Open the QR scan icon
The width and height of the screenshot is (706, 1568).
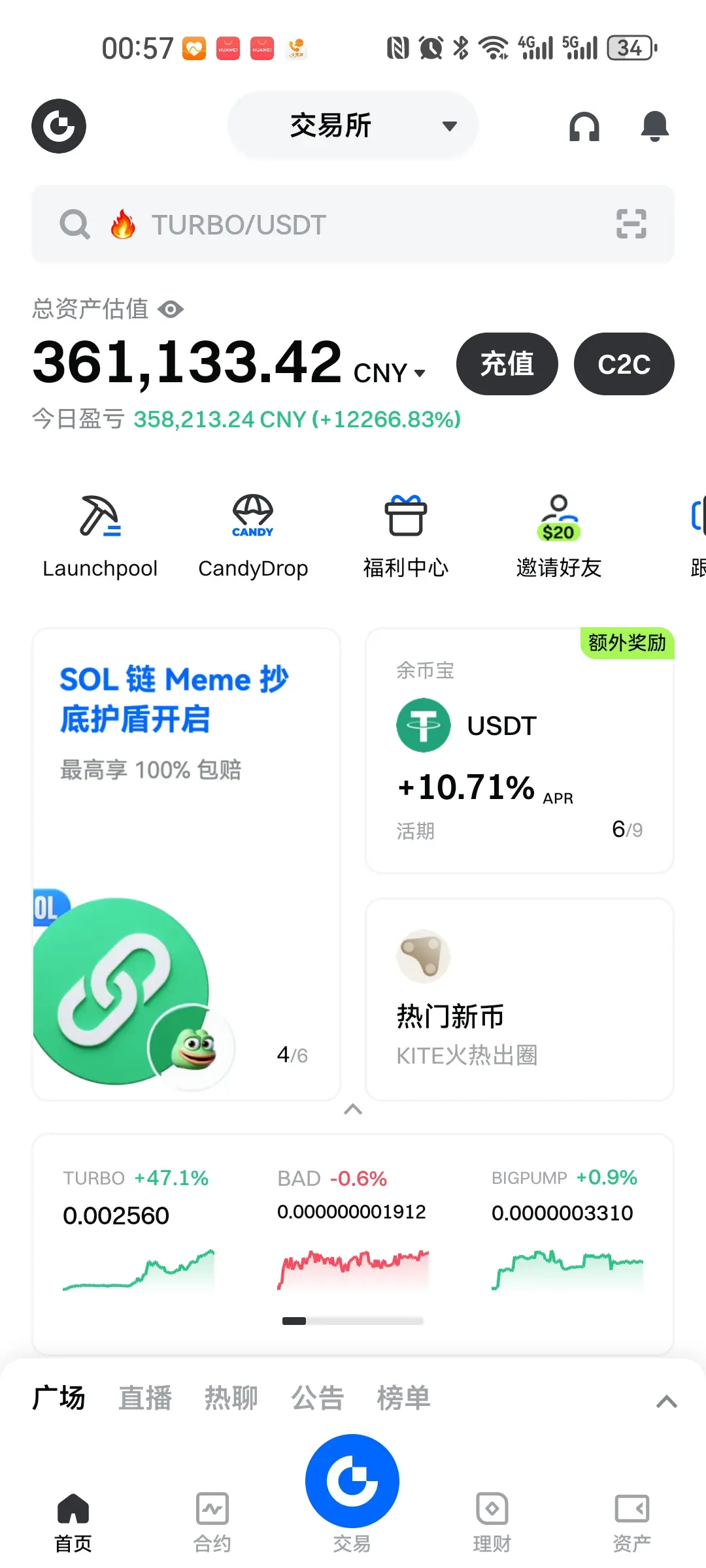coord(631,224)
